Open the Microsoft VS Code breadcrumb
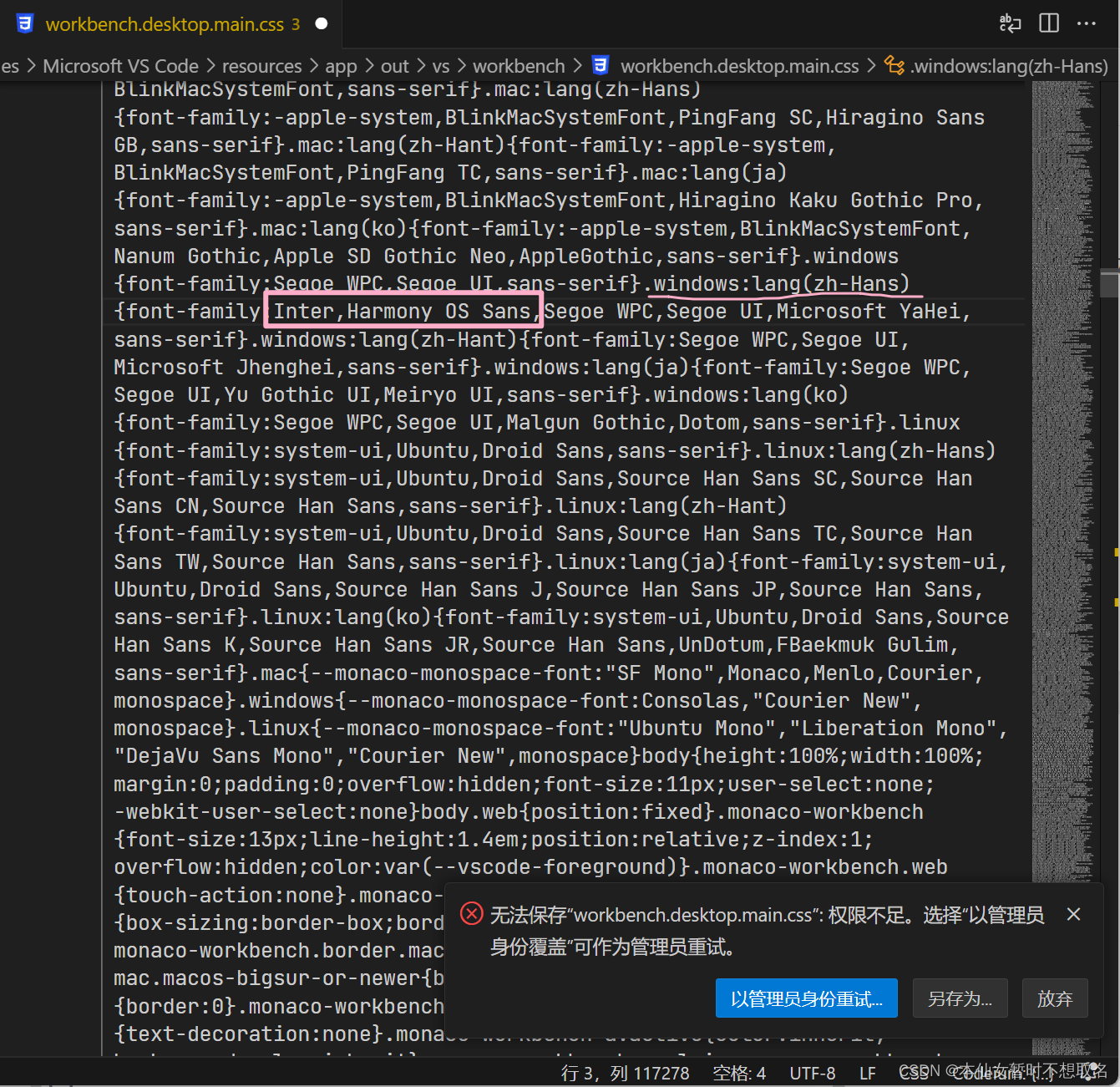 point(120,66)
